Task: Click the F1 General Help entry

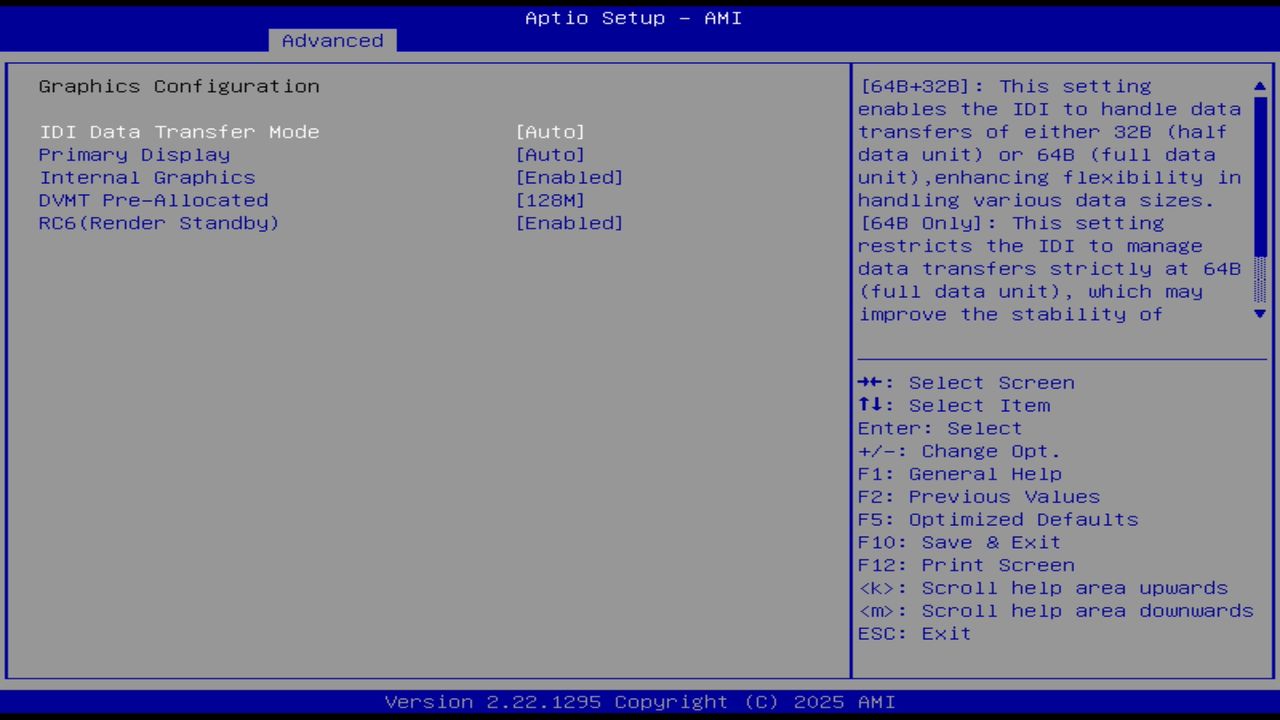Action: pos(959,473)
